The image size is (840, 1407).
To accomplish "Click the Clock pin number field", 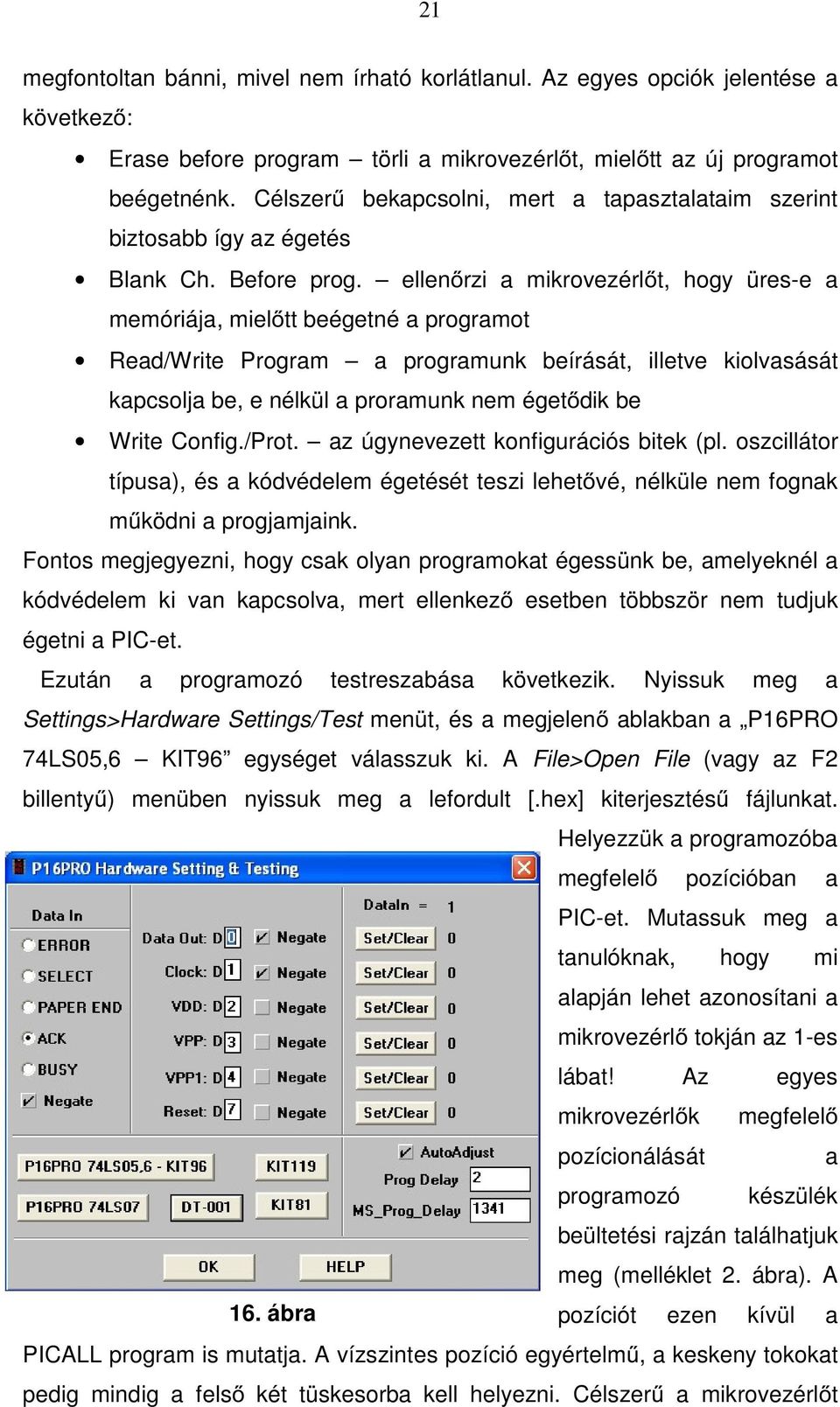I will [x=232, y=971].
